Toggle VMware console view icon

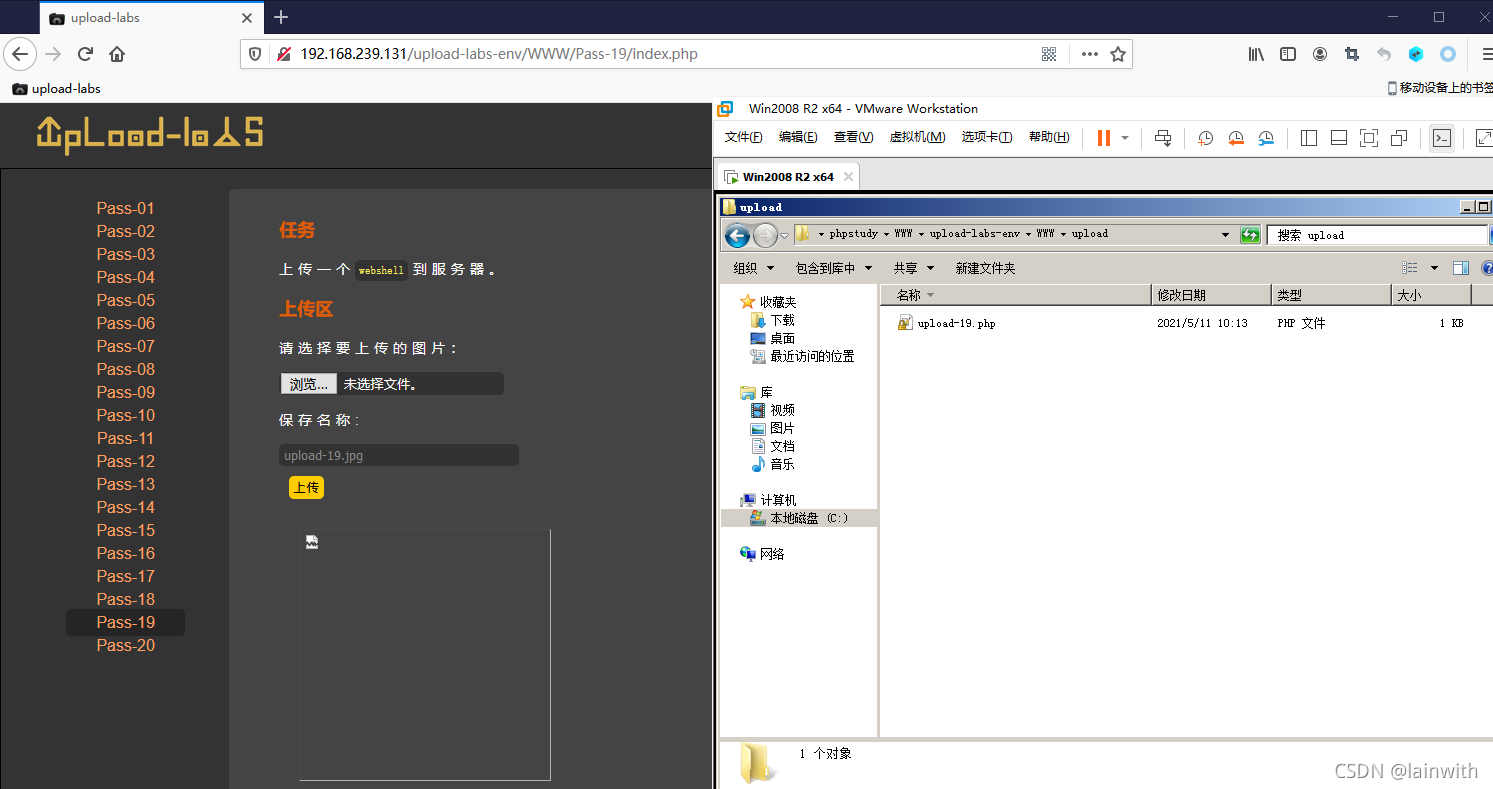tap(1441, 138)
